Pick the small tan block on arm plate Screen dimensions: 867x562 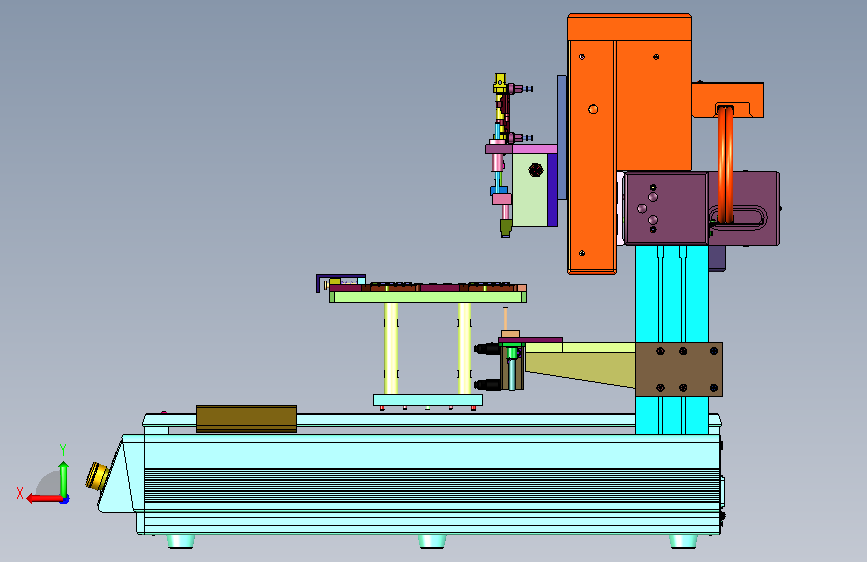pos(510,334)
